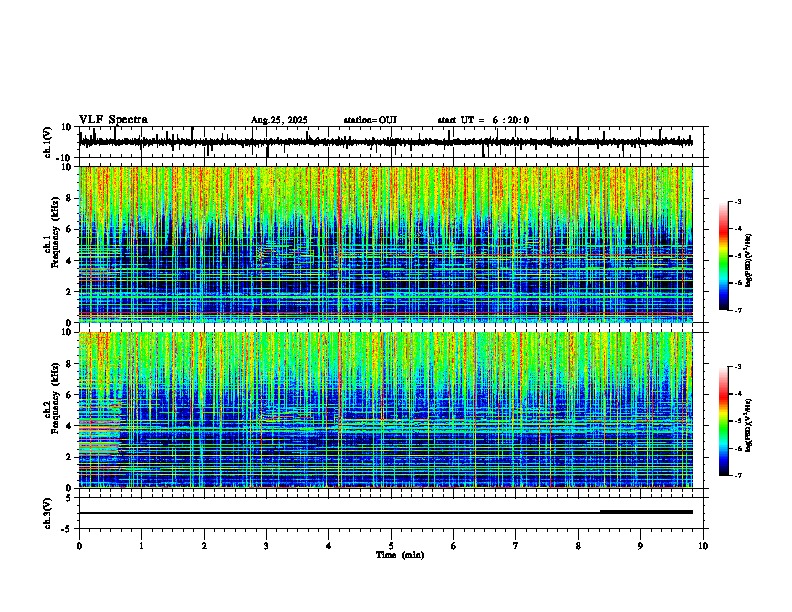Click the "station=OUJ" header label
The width and height of the screenshot is (792, 612).
coord(370,120)
